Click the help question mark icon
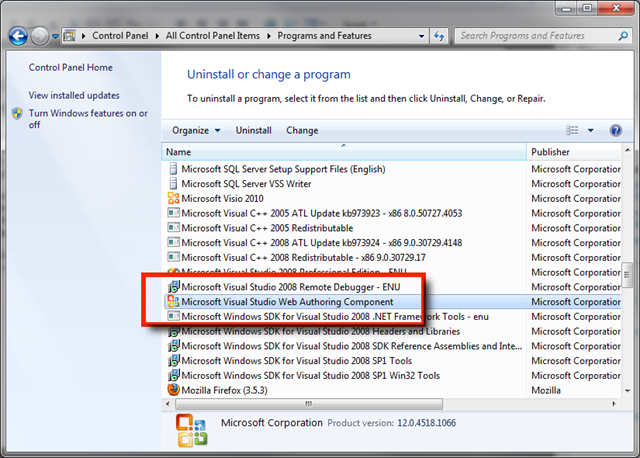Screen dimensions: 640x458 [616, 130]
